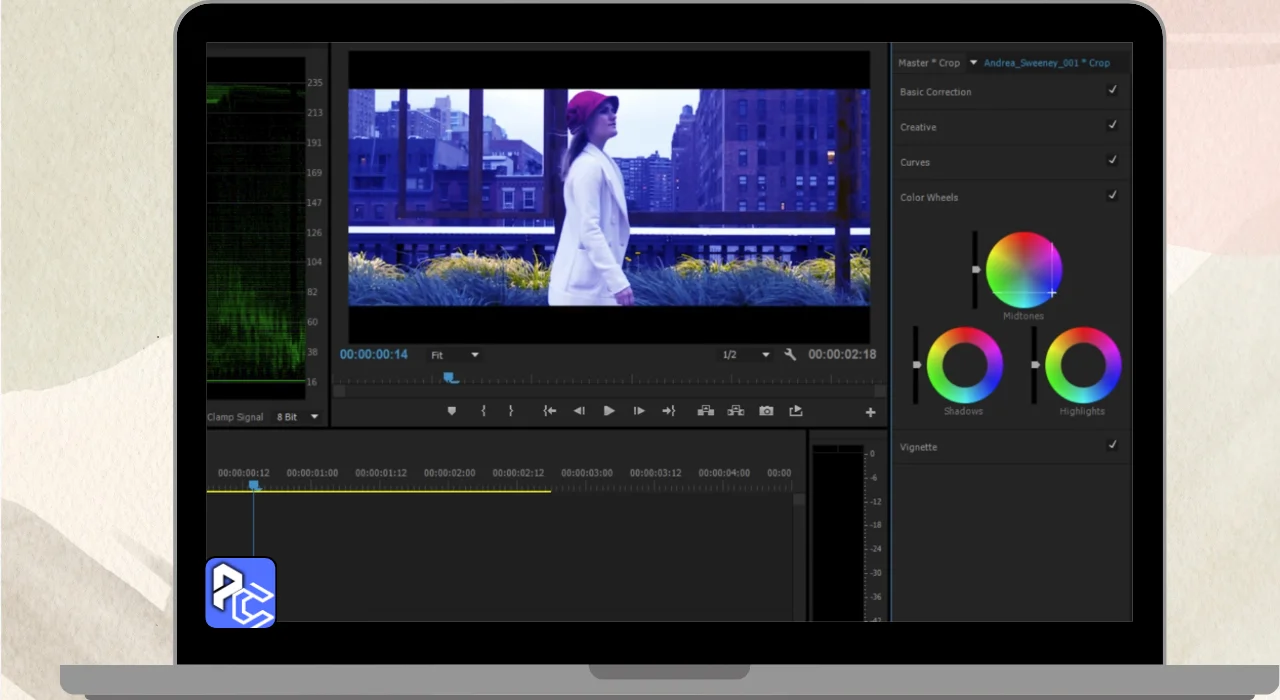Image resolution: width=1280 pixels, height=700 pixels.
Task: Click the PC logo icon
Action: (240, 593)
